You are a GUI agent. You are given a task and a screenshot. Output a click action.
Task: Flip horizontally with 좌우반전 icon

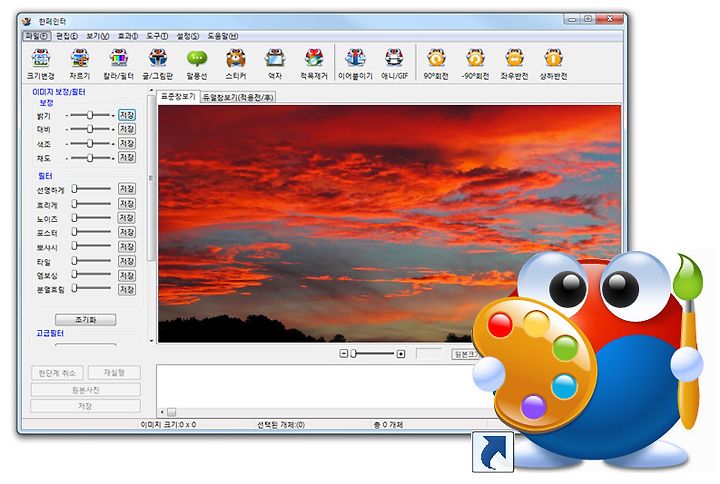click(x=514, y=64)
